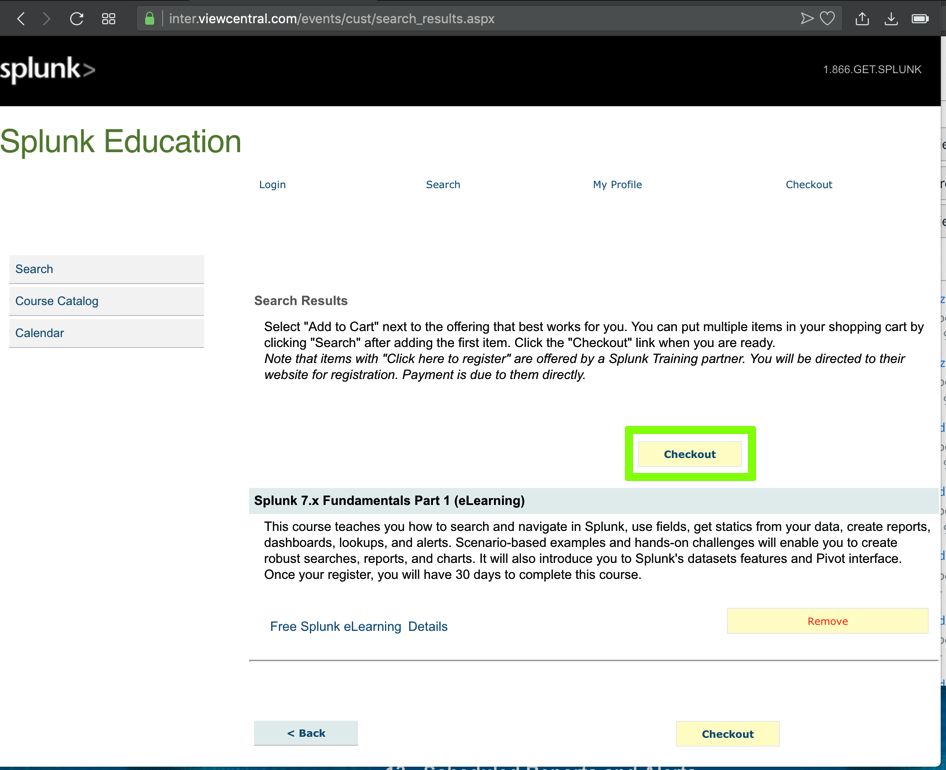The image size is (946, 770).
Task: Bookmark page with heart icon
Action: click(x=827, y=19)
